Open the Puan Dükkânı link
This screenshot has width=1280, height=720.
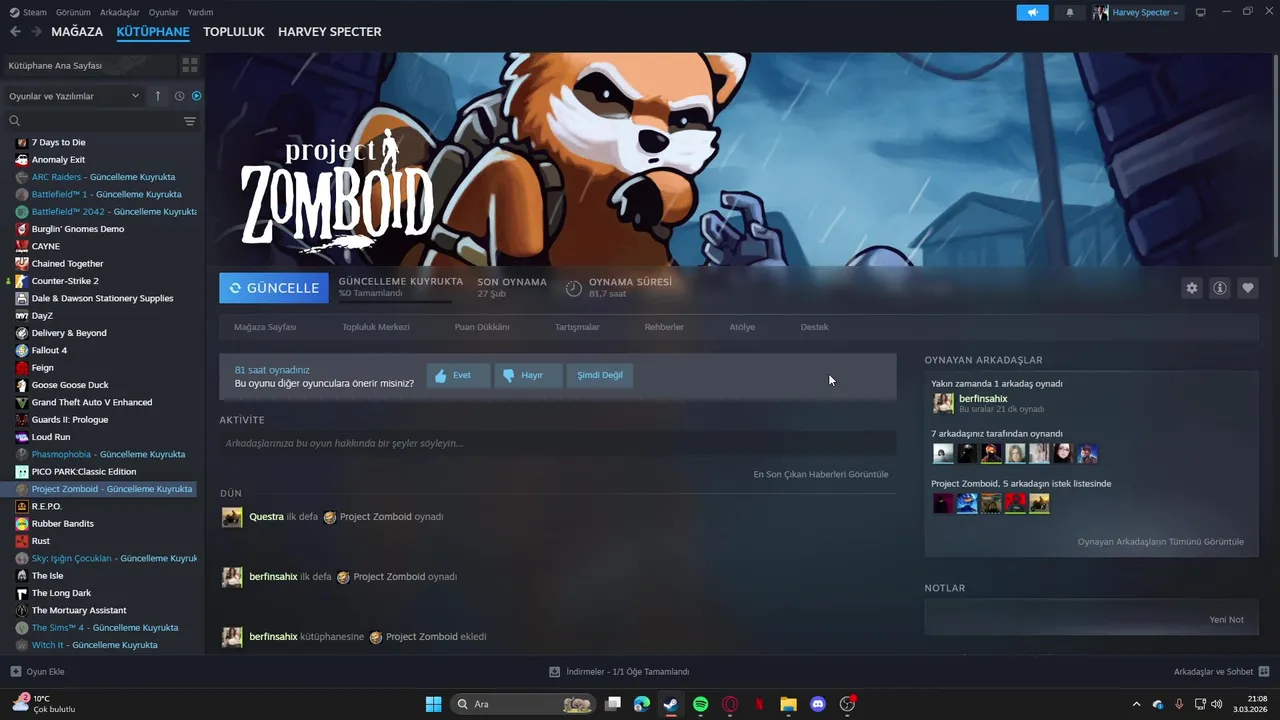coord(482,327)
